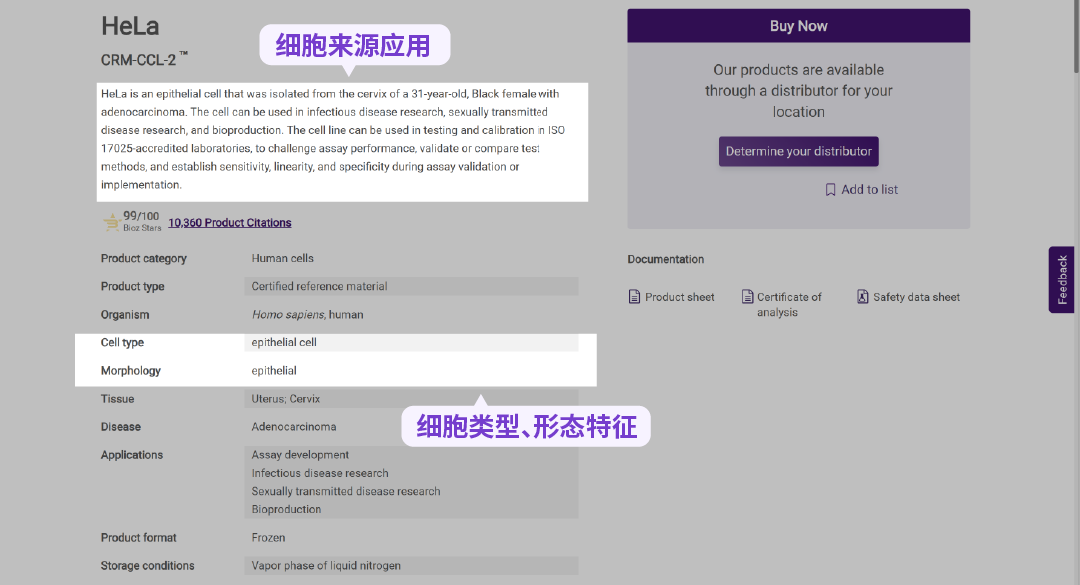Click the 99/100 Bioz score text
The width and height of the screenshot is (1080, 585).
pos(141,216)
